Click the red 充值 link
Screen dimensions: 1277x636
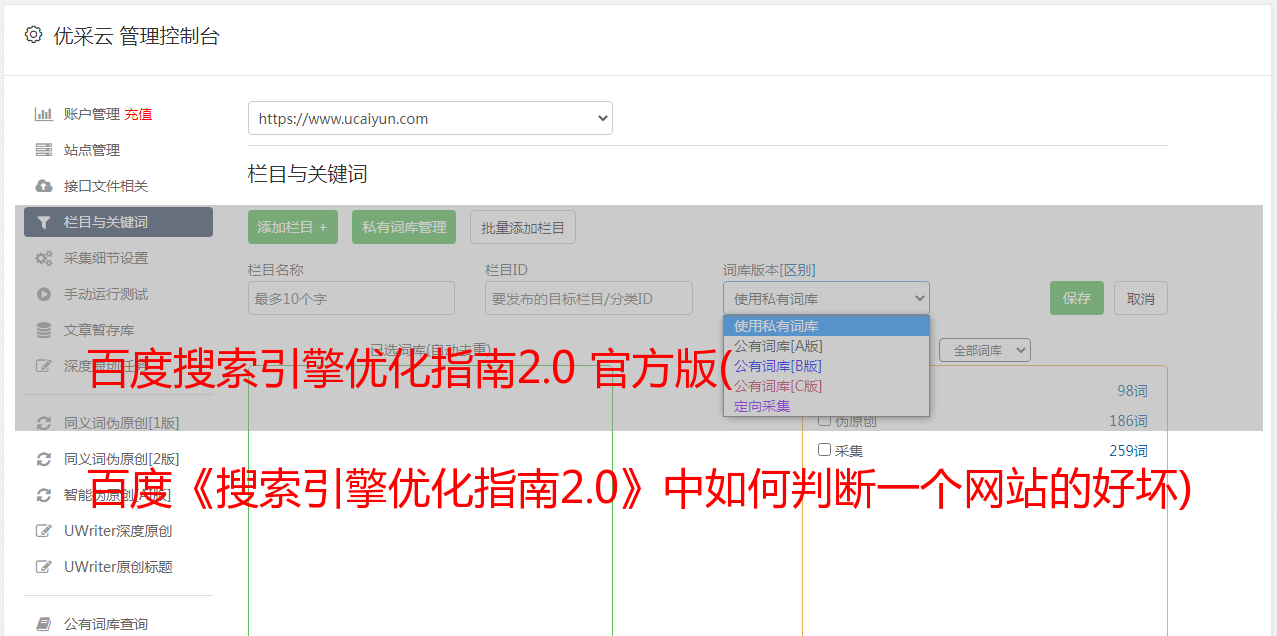138,114
